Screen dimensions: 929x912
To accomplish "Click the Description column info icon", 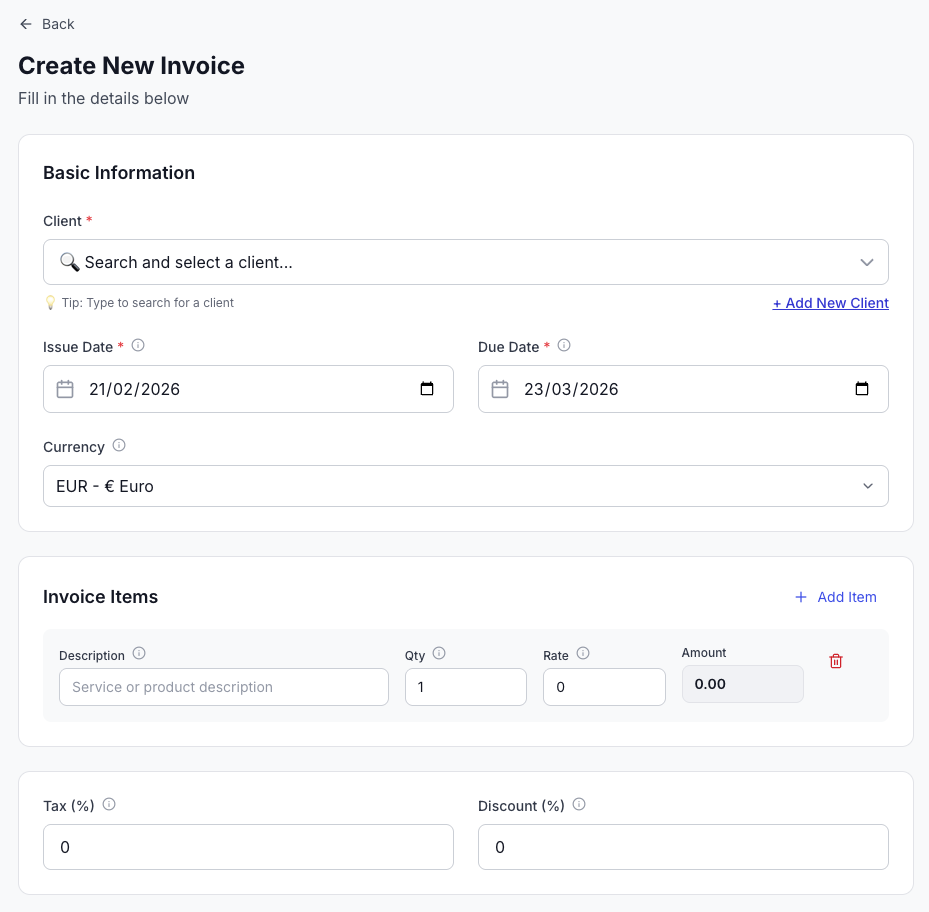I will [x=139, y=653].
